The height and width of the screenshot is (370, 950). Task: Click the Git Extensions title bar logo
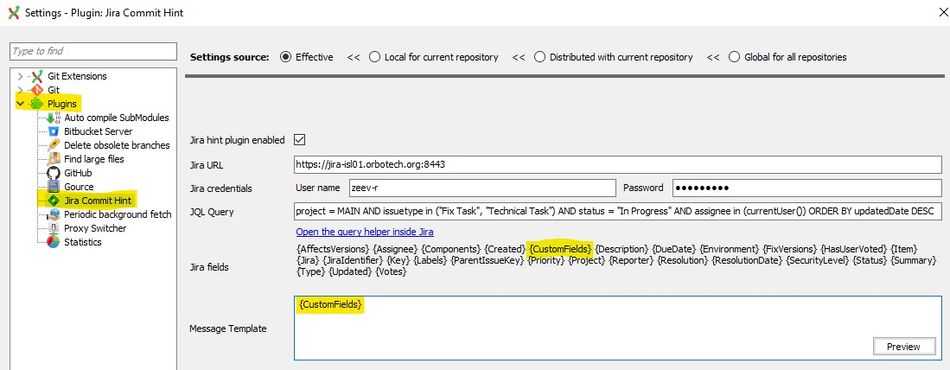(x=13, y=13)
